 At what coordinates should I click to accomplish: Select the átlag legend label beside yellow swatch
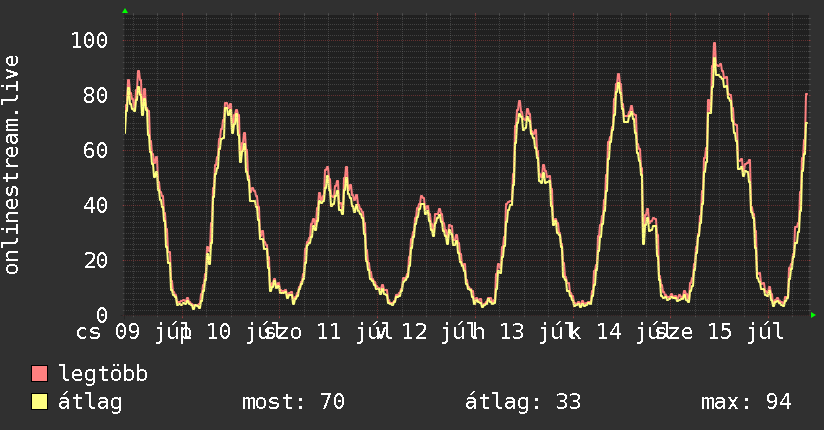pyautogui.click(x=90, y=402)
